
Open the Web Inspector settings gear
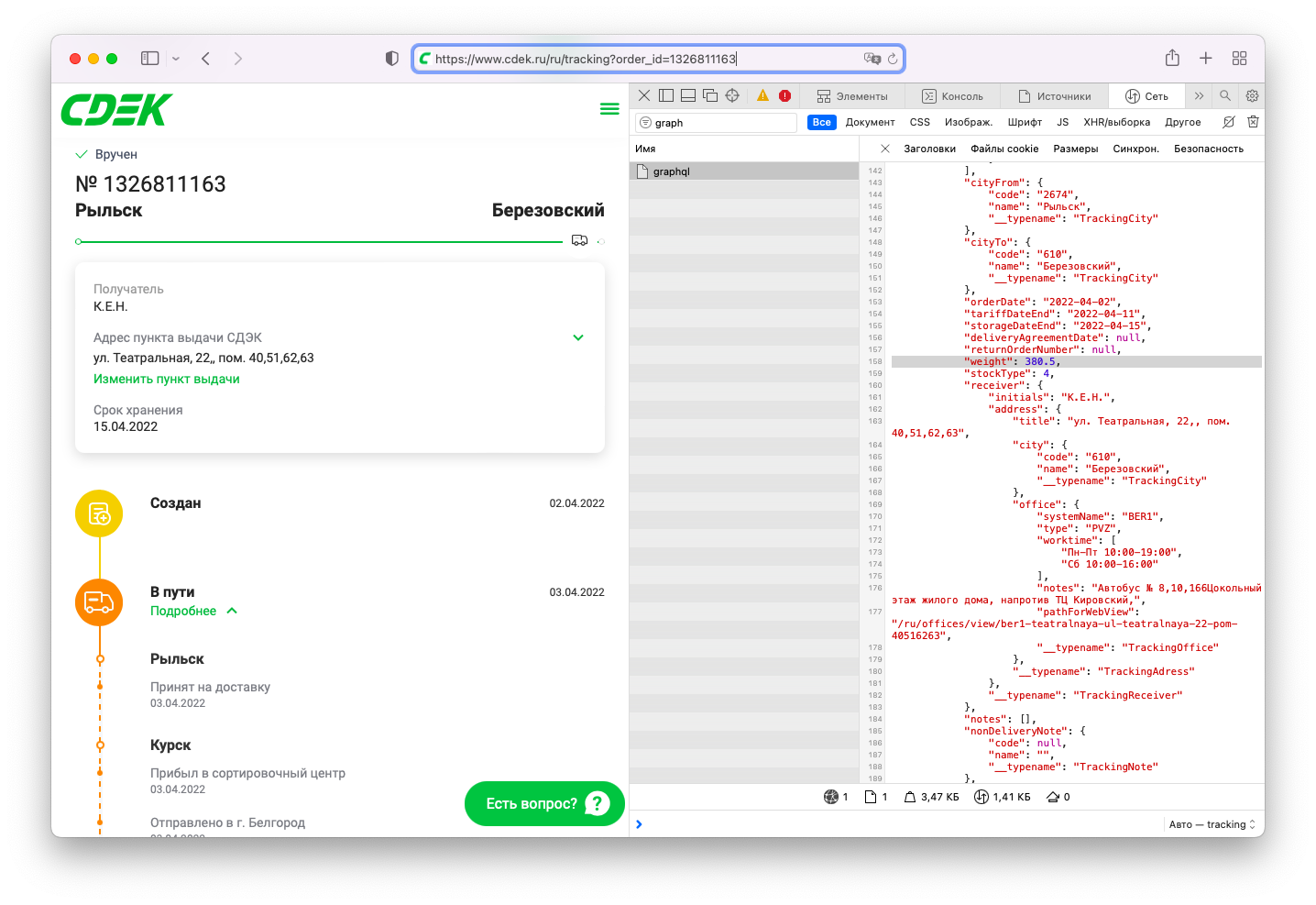point(1252,95)
